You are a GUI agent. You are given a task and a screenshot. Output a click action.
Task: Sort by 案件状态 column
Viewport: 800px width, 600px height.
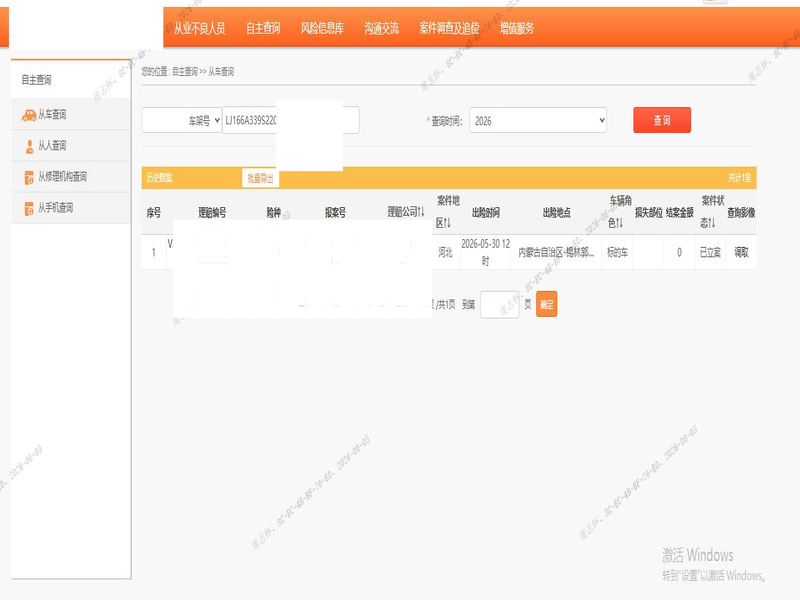click(711, 212)
